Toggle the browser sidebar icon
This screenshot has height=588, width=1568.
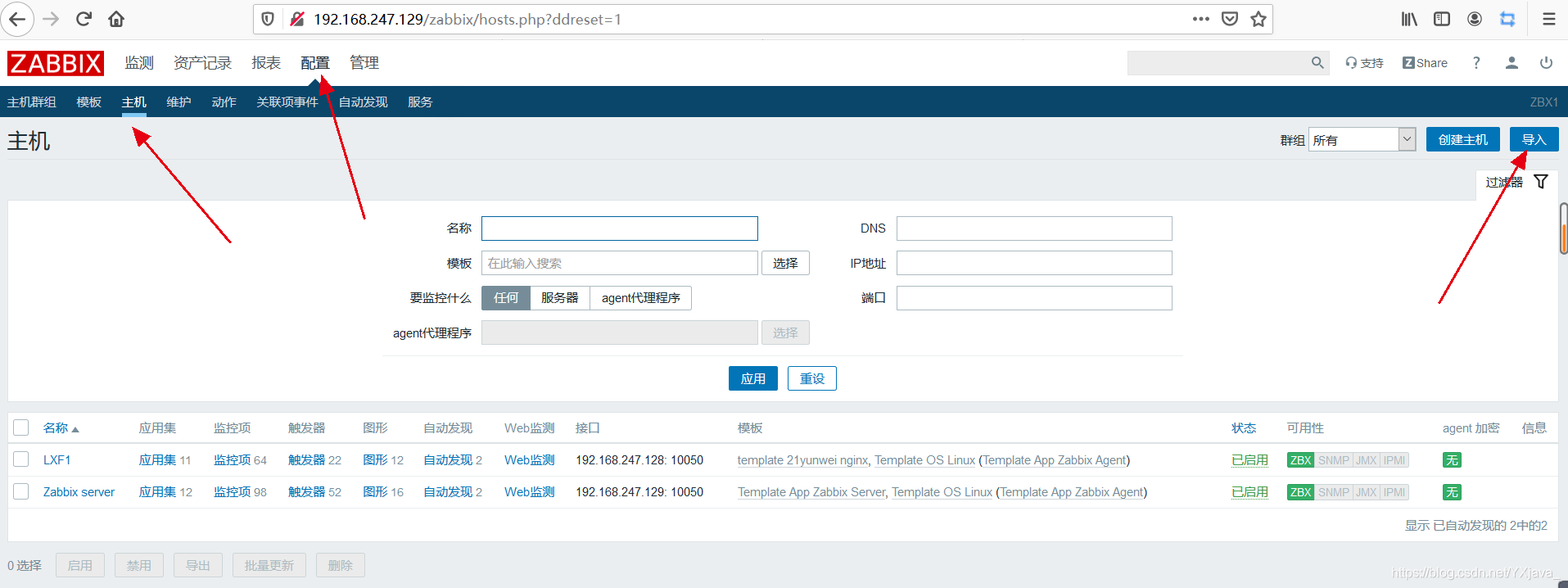pyautogui.click(x=1442, y=19)
